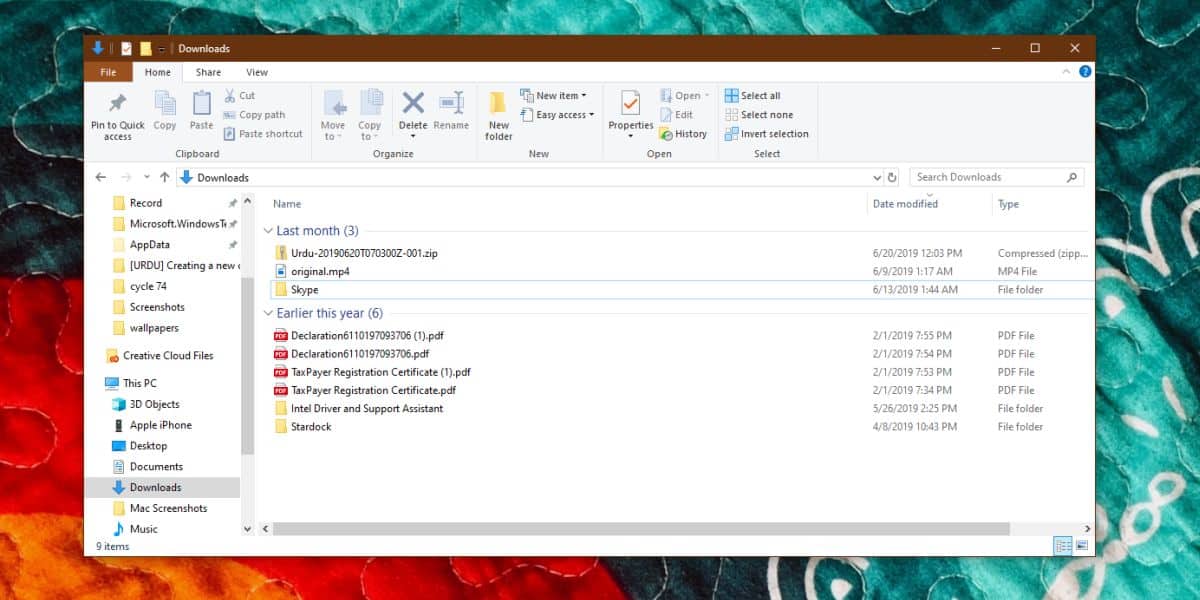Image resolution: width=1200 pixels, height=600 pixels.
Task: Click the red X Delete icon
Action: tap(413, 103)
